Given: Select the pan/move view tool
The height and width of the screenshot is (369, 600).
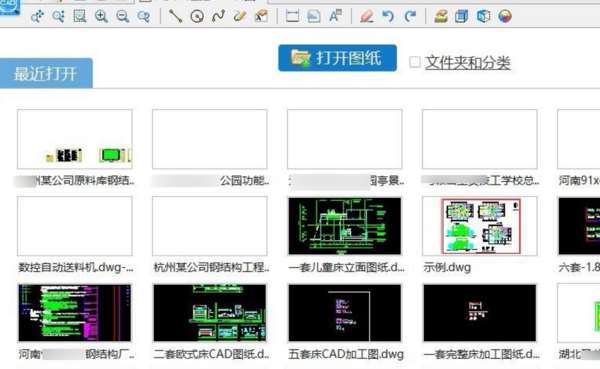Looking at the screenshot, I should (37, 16).
